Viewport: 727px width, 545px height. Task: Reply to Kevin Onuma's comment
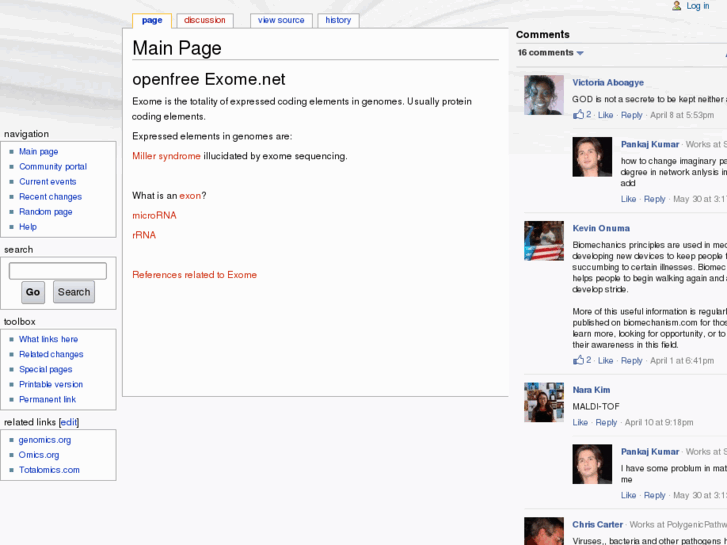coord(631,360)
